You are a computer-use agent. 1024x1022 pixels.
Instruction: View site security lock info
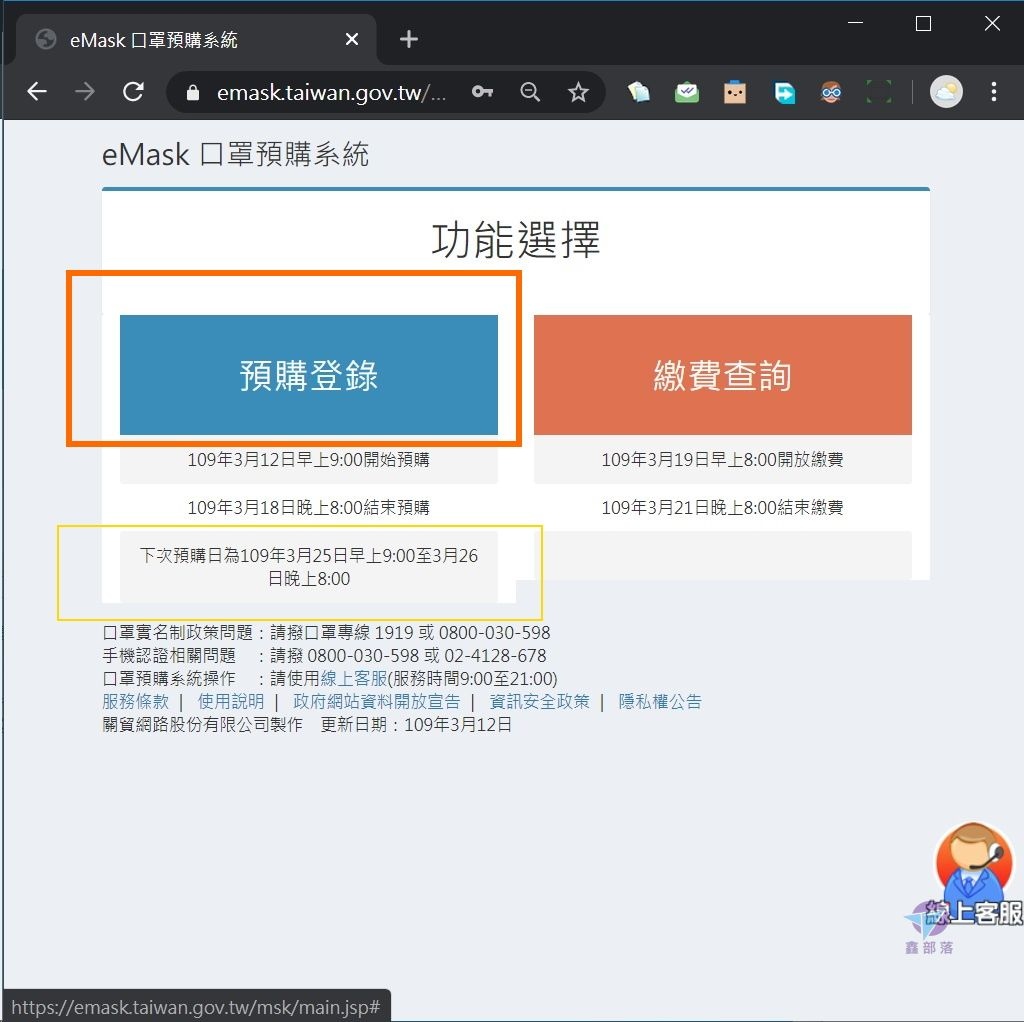[x=193, y=93]
